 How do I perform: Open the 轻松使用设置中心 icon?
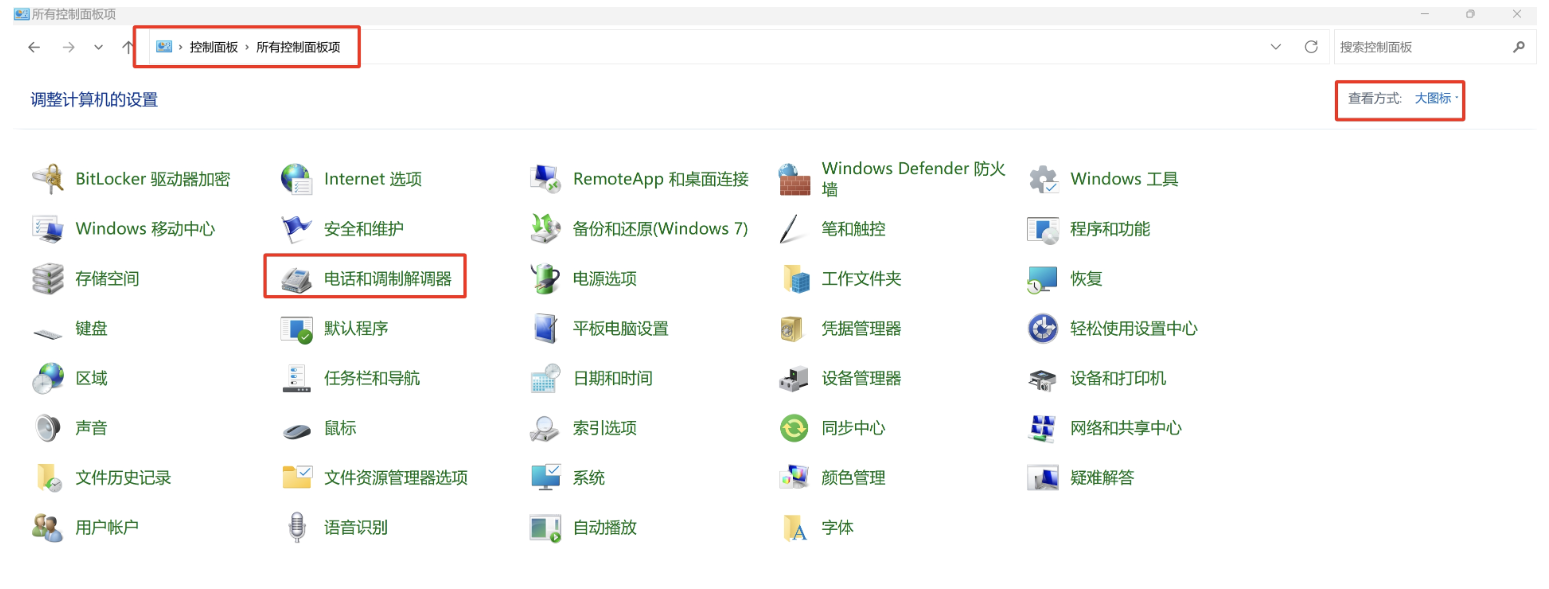pos(1043,329)
